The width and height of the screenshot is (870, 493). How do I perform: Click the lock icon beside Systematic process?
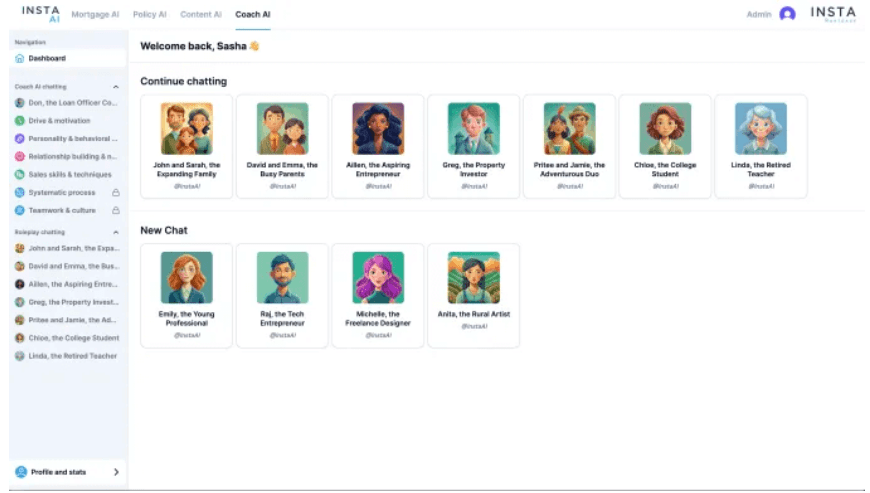[116, 193]
